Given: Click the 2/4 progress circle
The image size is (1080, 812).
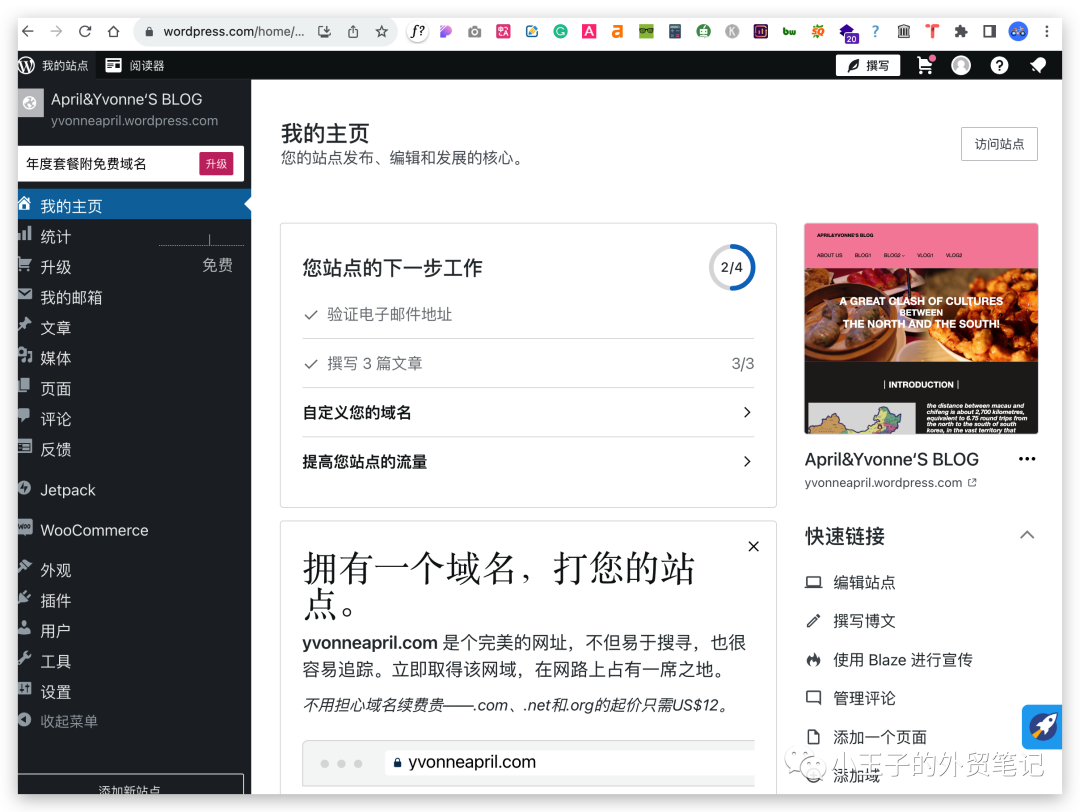Looking at the screenshot, I should coord(732,267).
